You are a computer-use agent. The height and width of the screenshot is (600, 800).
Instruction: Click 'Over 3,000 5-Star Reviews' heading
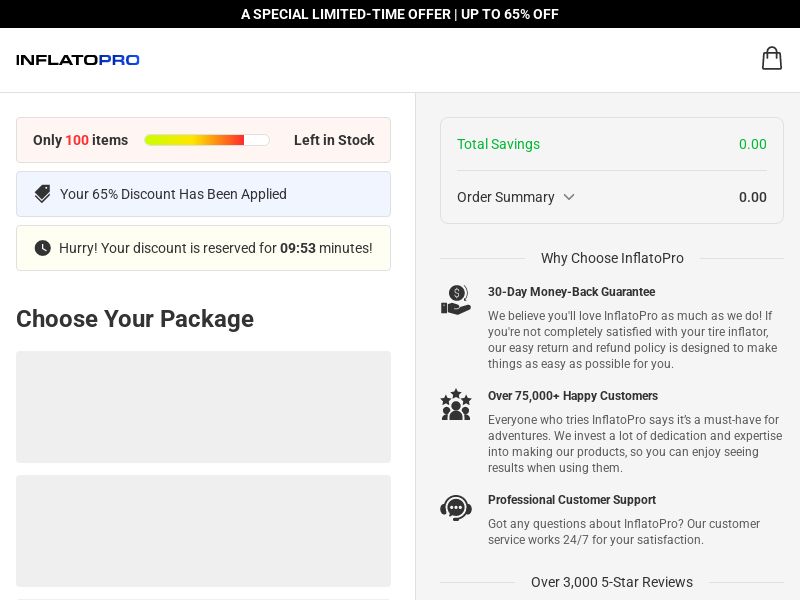612,582
